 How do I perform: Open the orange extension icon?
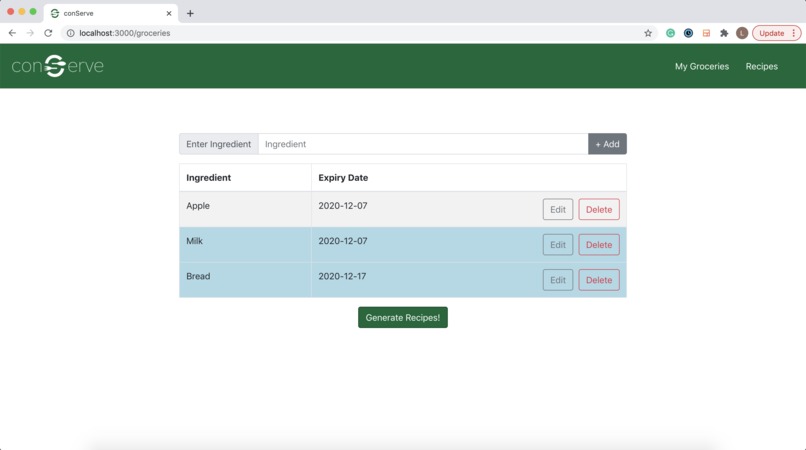[x=706, y=33]
